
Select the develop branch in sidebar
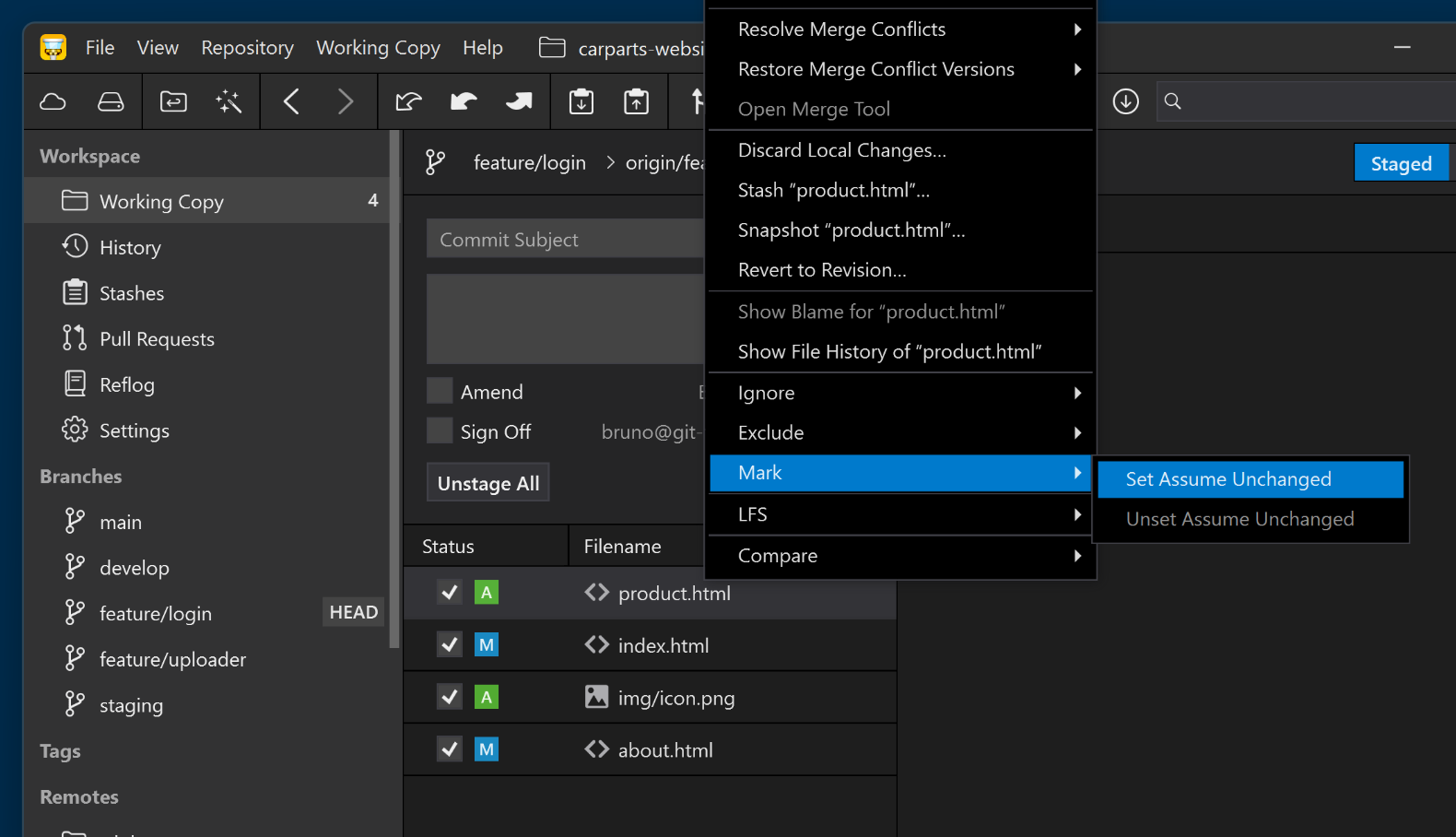point(135,568)
